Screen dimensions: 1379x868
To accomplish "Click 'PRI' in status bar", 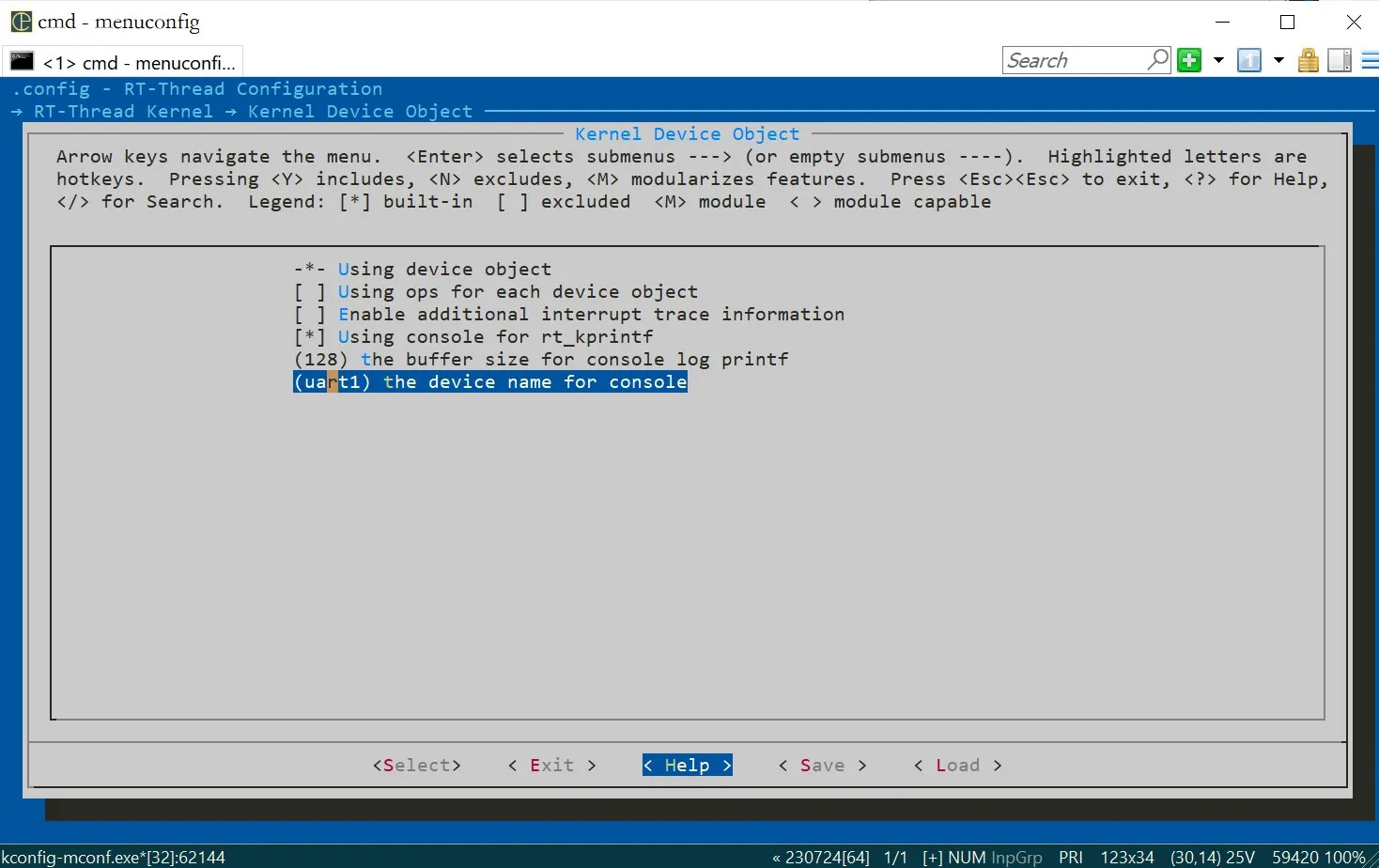I will point(1071,857).
